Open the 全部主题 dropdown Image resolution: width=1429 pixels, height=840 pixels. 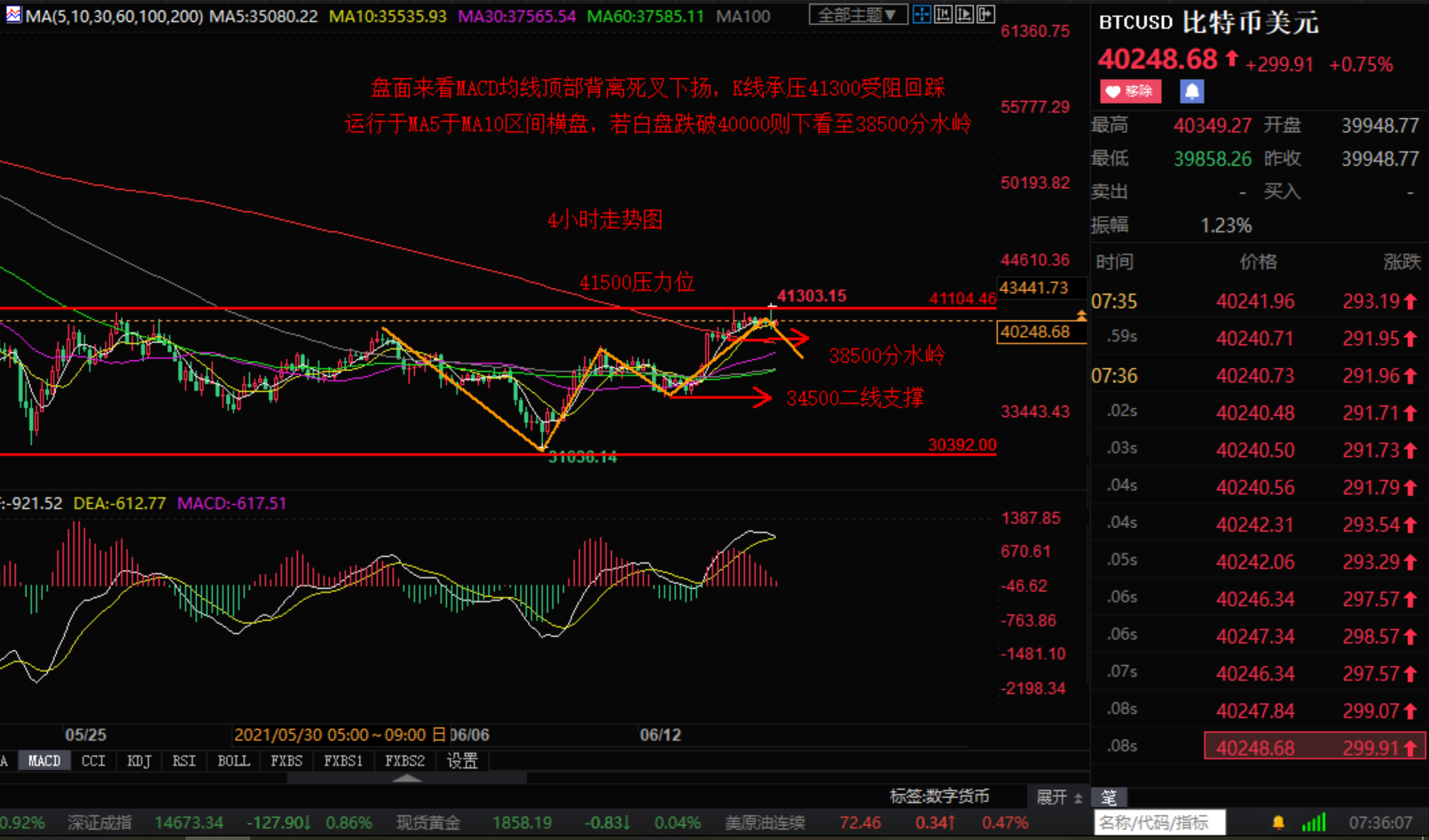[x=858, y=15]
